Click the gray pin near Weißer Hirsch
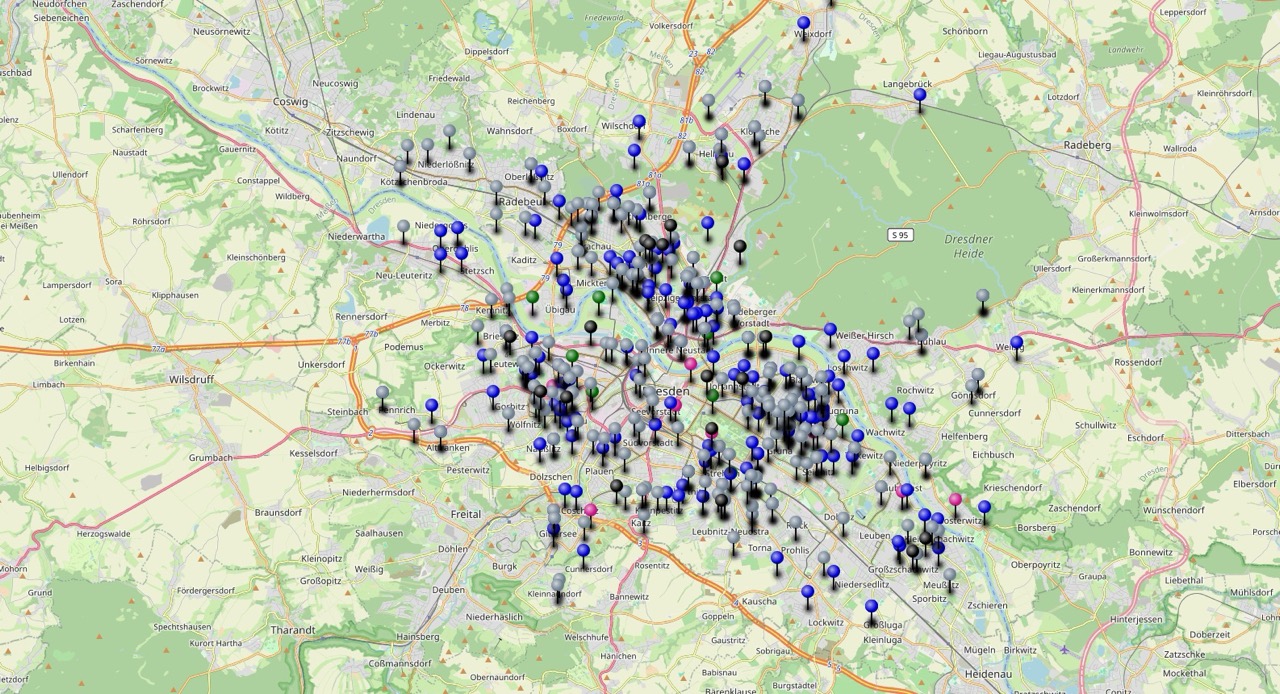1280x694 pixels. click(910, 322)
